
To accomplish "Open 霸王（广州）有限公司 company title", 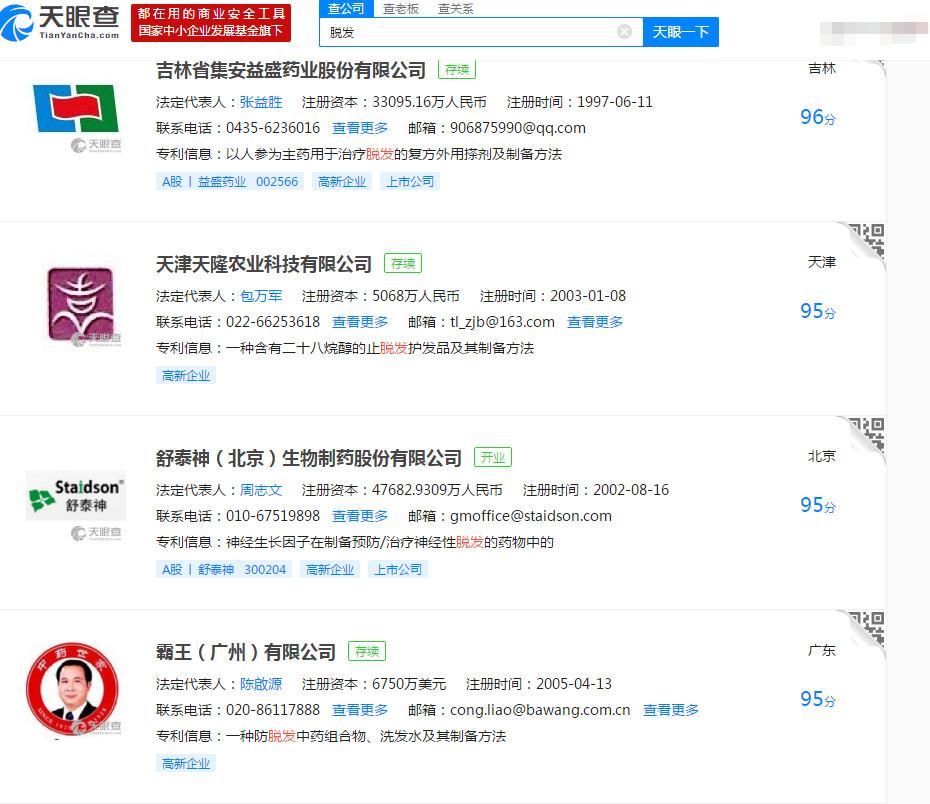I will coord(246,652).
